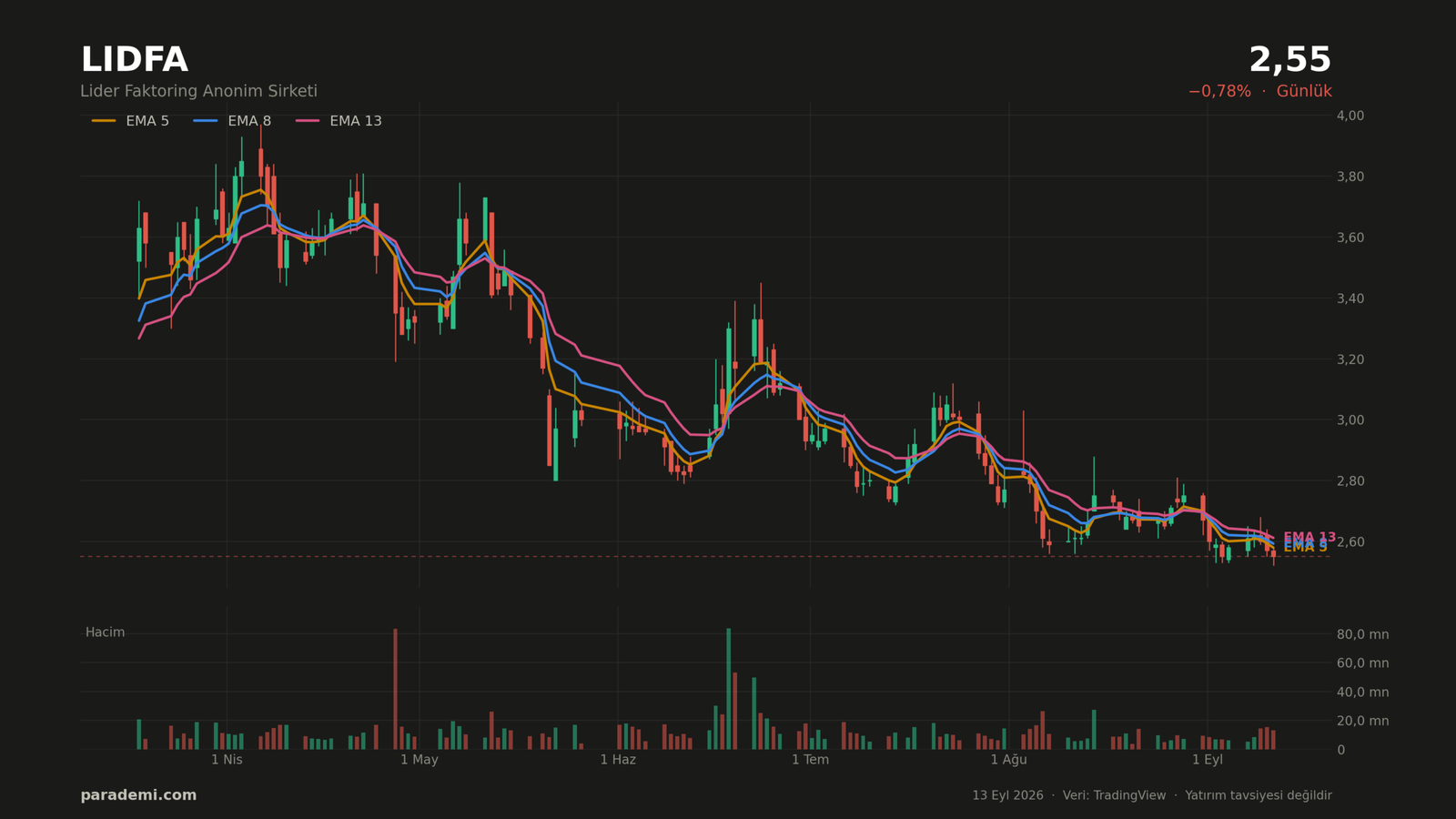Click the LIDFA ticker title
Viewport: 1456px width, 819px height.
click(x=134, y=60)
